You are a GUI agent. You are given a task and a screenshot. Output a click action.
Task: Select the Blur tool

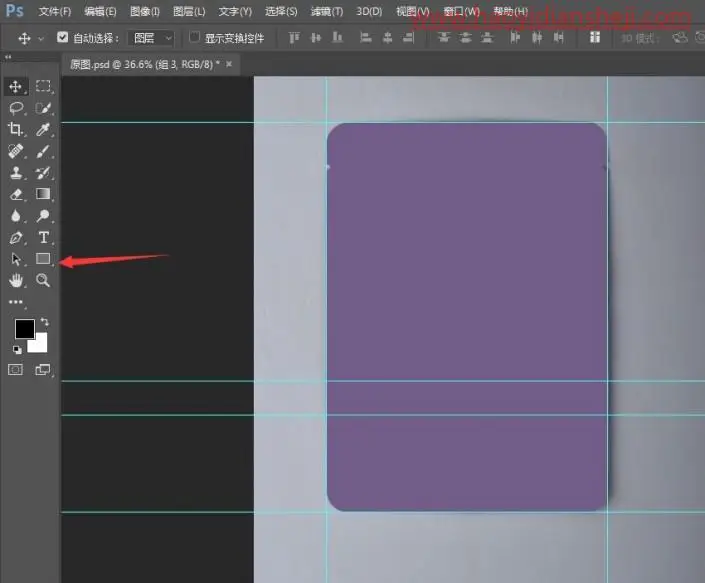(16, 216)
